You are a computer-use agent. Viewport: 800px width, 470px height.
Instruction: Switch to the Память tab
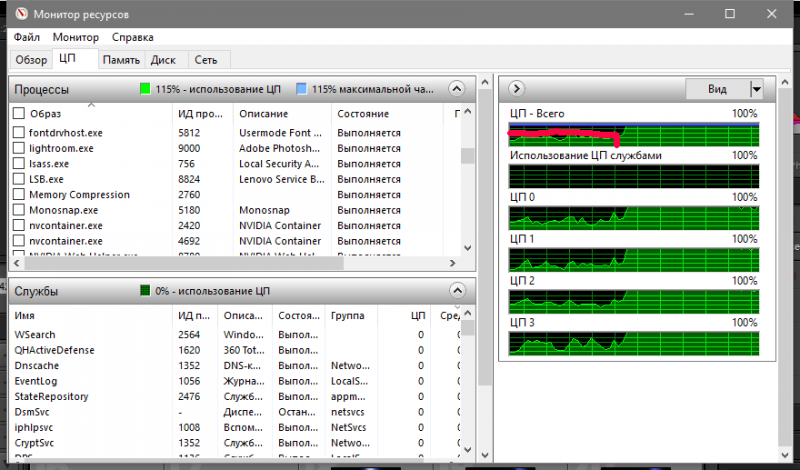pyautogui.click(x=121, y=60)
